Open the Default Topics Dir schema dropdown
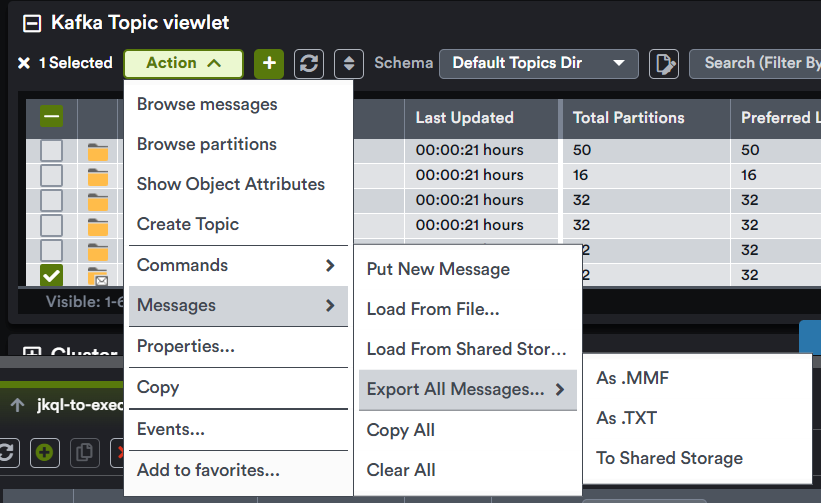The width and height of the screenshot is (821, 503). (x=538, y=63)
